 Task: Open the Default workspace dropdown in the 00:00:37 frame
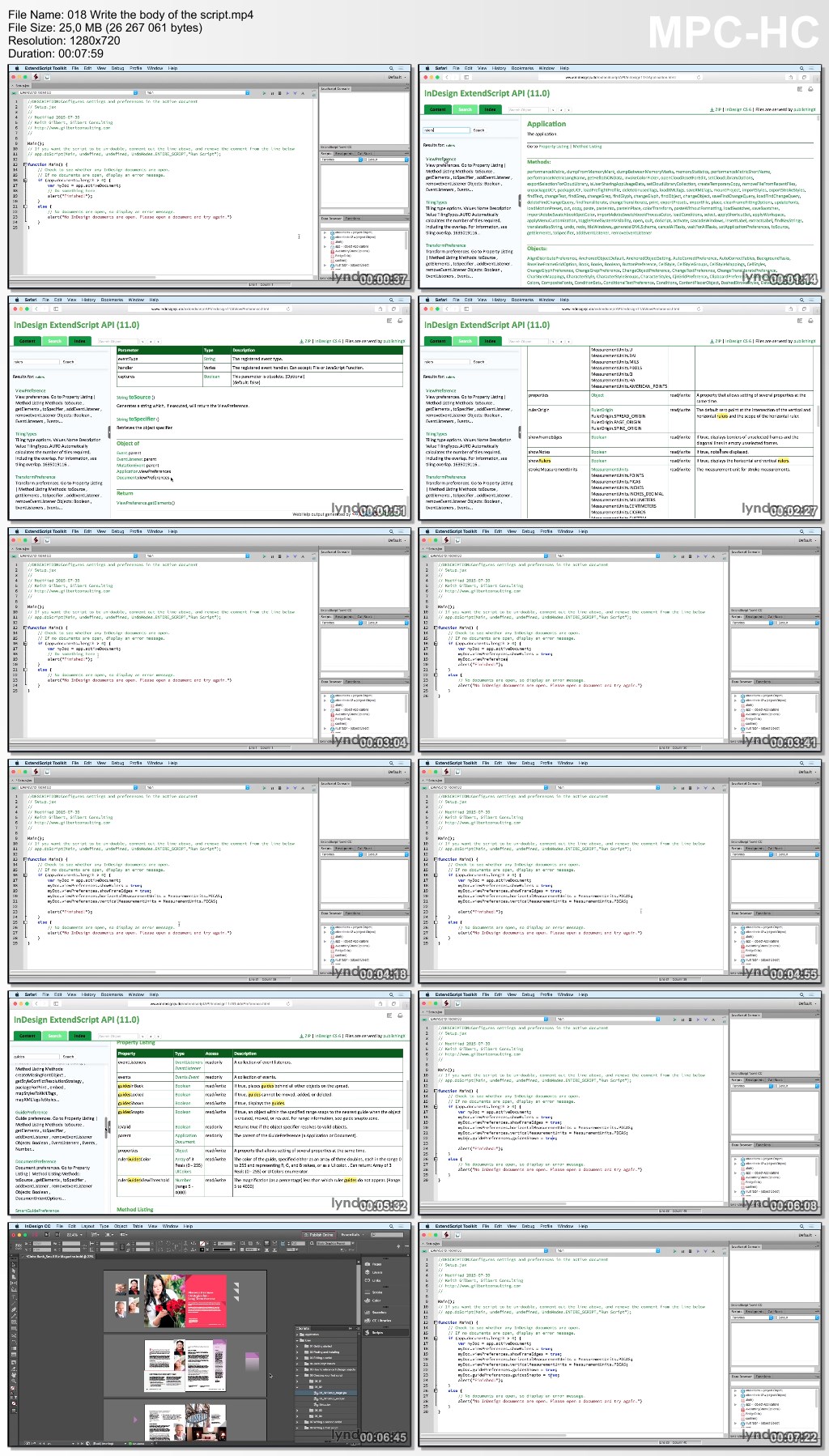pos(395,77)
